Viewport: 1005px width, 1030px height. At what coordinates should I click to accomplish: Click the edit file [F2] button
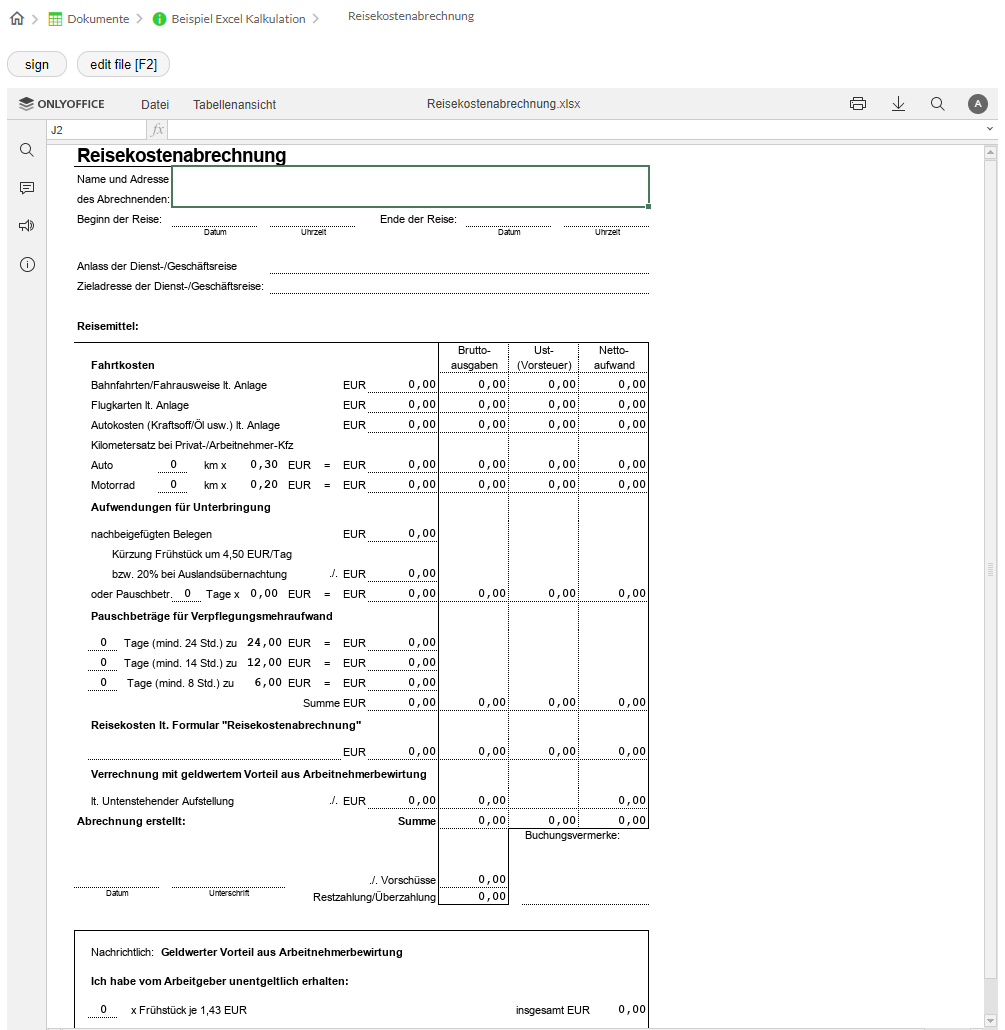click(123, 64)
